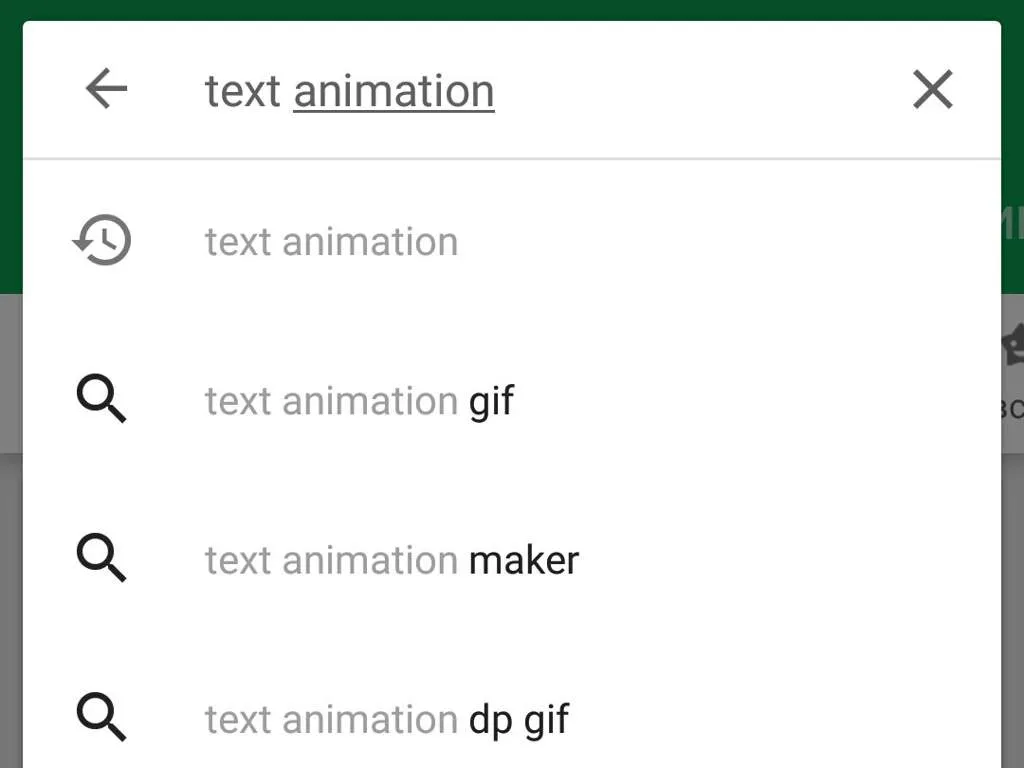Tap the dimmed category icon at right edge
1024x768 pixels.
pyautogui.click(x=1013, y=345)
